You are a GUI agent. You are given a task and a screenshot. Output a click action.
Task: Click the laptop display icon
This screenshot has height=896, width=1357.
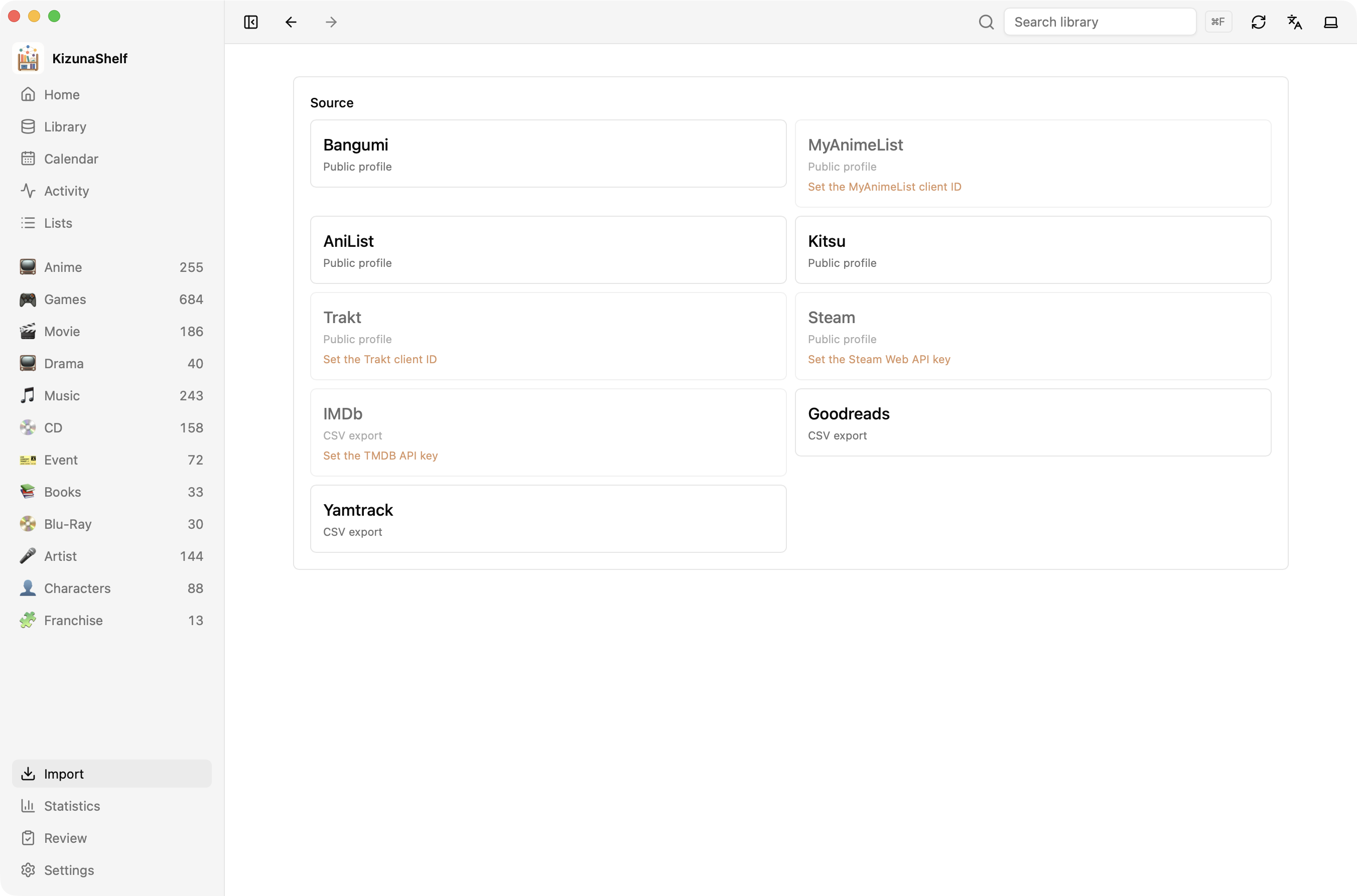click(x=1331, y=22)
